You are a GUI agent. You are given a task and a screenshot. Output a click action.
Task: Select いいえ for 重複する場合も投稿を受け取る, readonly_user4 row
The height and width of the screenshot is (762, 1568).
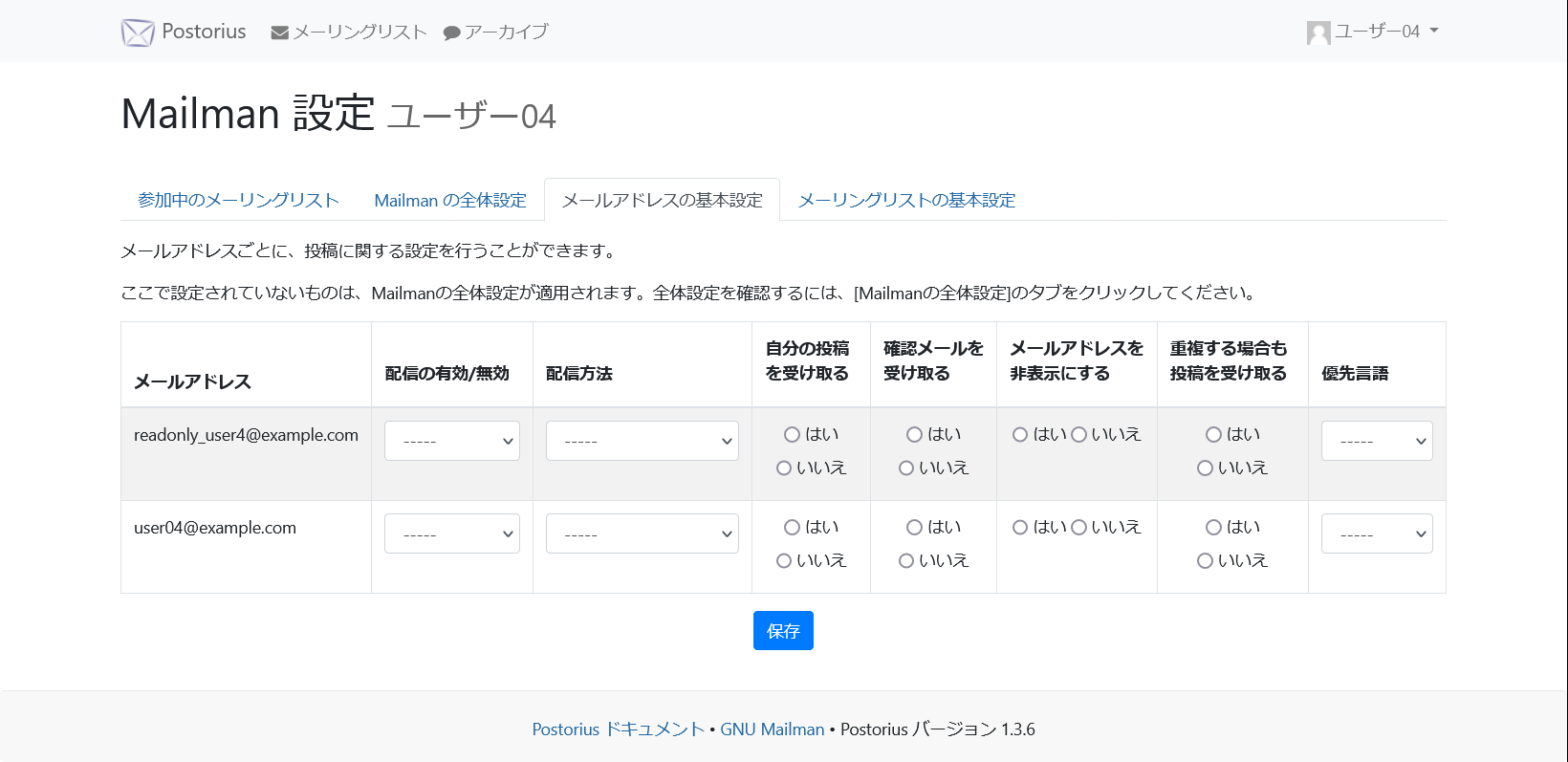(x=1206, y=468)
